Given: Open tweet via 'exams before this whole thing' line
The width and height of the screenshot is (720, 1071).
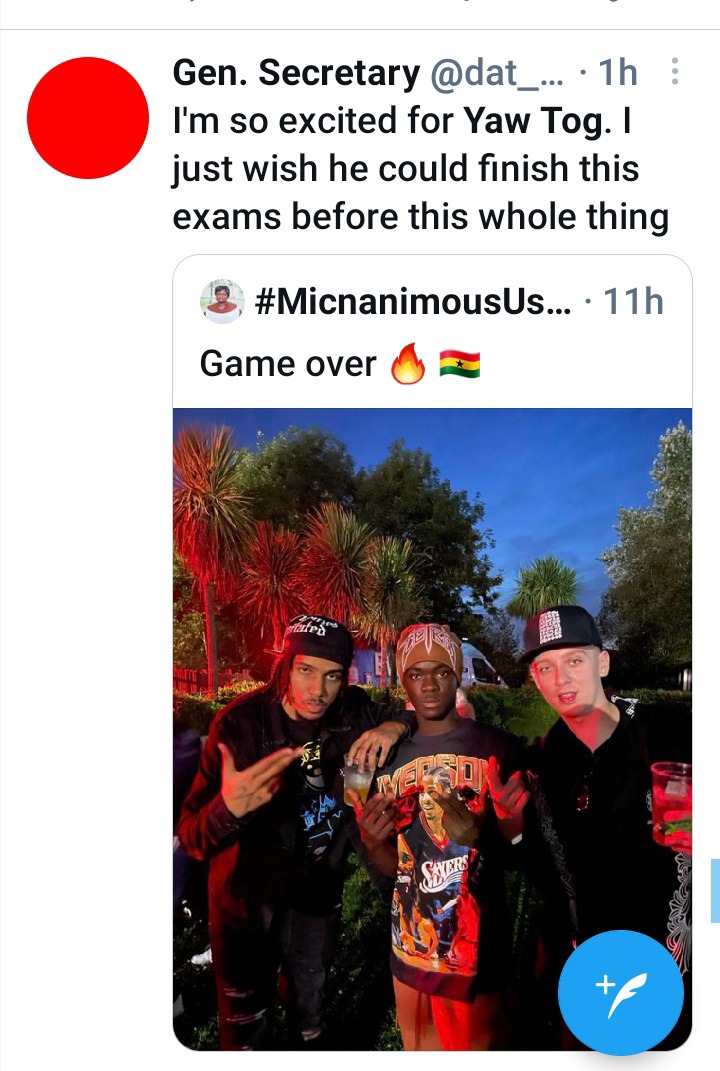Looking at the screenshot, I should (x=420, y=218).
